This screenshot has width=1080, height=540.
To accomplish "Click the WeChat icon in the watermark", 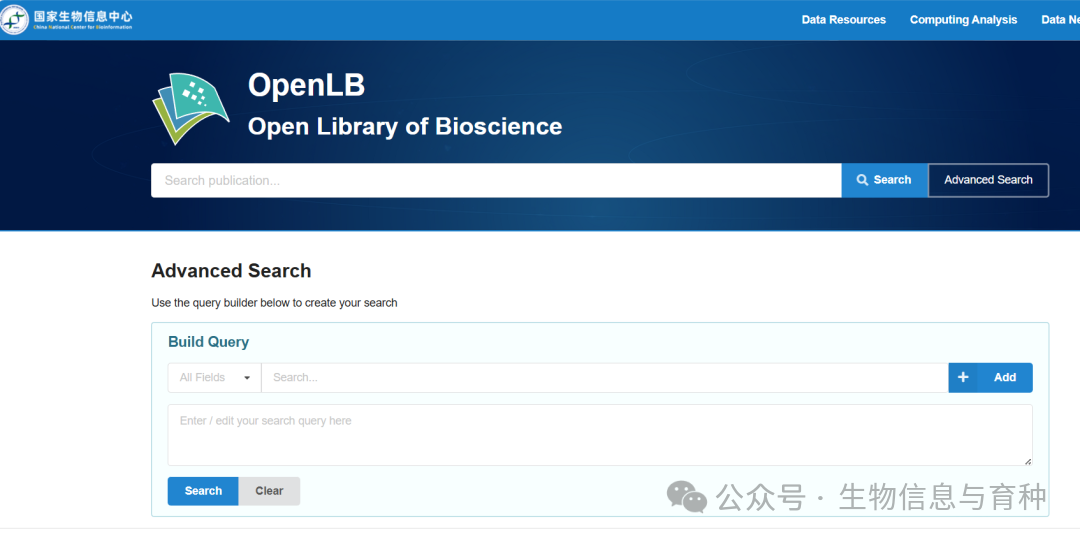I will click(686, 496).
